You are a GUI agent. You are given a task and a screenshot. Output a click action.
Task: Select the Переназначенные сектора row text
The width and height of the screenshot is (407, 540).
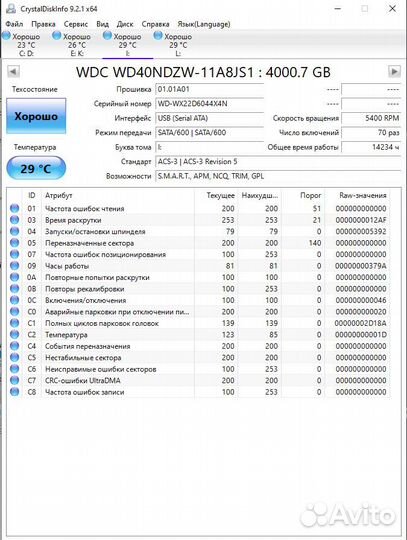coord(90,243)
